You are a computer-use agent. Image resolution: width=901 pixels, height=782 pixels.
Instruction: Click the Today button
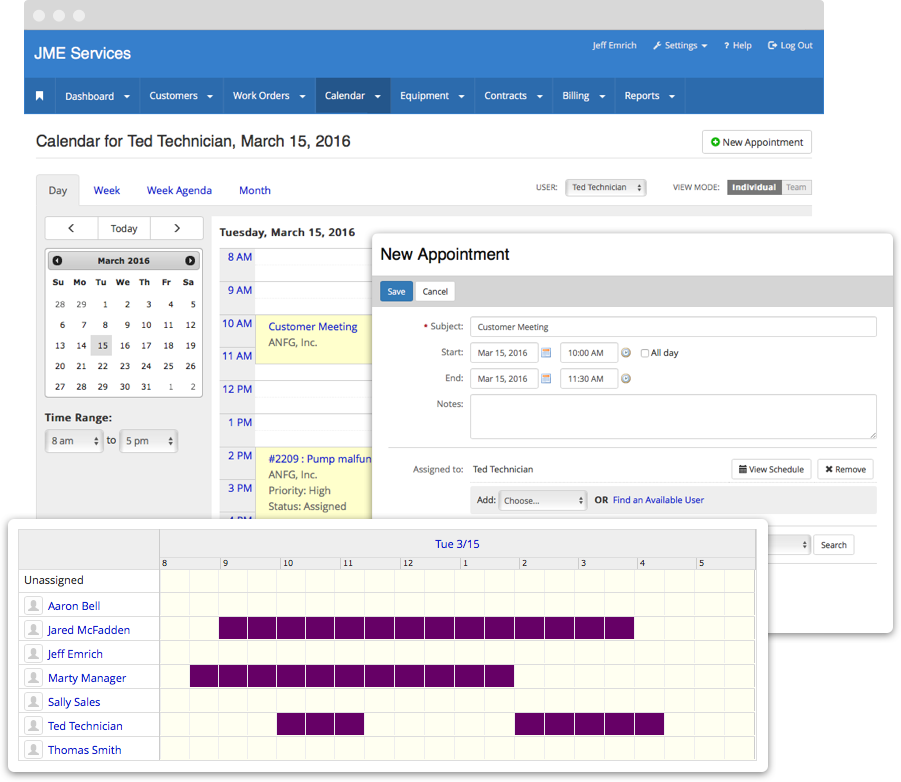pos(124,228)
